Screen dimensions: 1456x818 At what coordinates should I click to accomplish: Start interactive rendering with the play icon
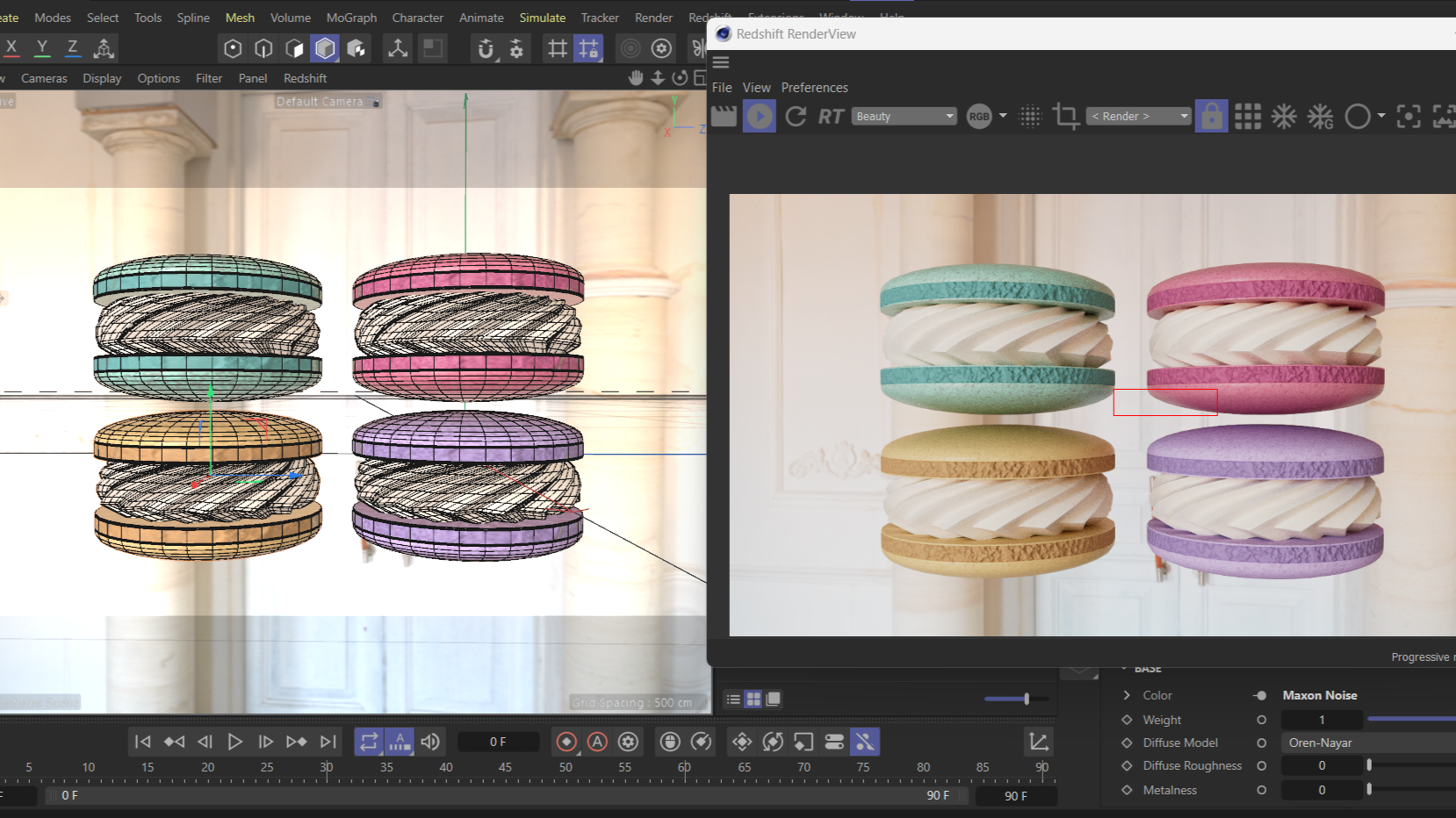[759, 116]
